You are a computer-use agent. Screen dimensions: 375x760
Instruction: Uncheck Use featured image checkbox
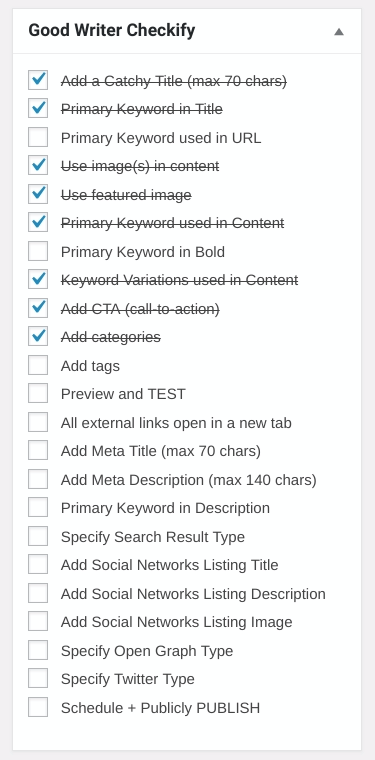click(38, 194)
